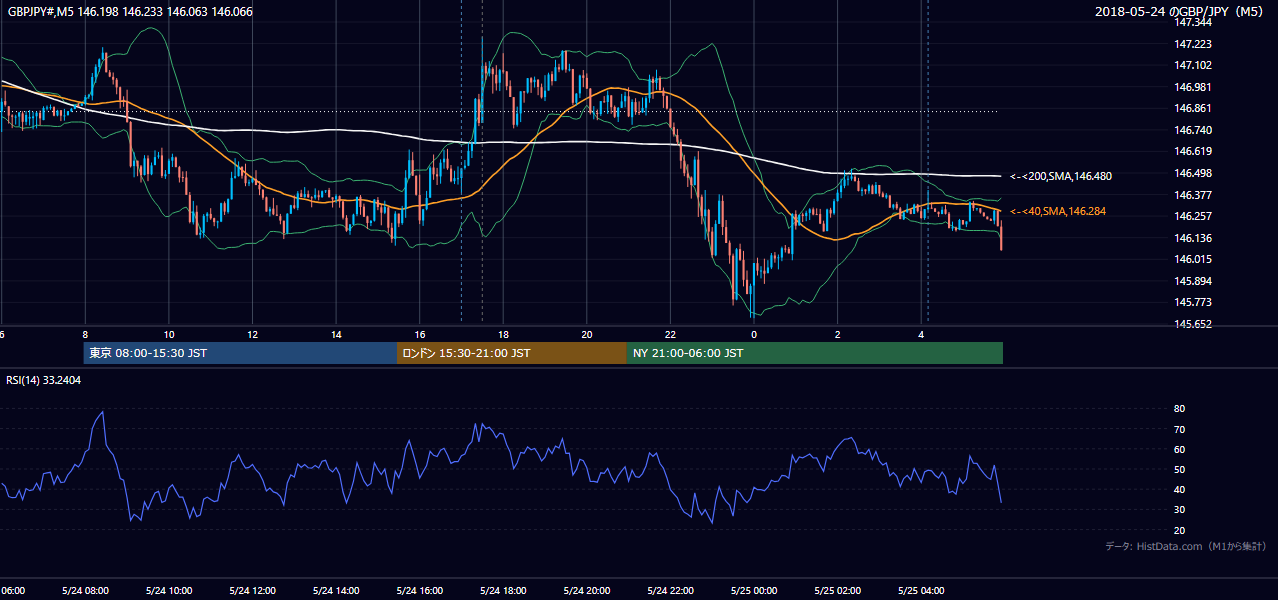This screenshot has width=1278, height=600.
Task: Click the chart title 2018-05-24 のGBP/JPY (M5)
Action: tap(1181, 11)
